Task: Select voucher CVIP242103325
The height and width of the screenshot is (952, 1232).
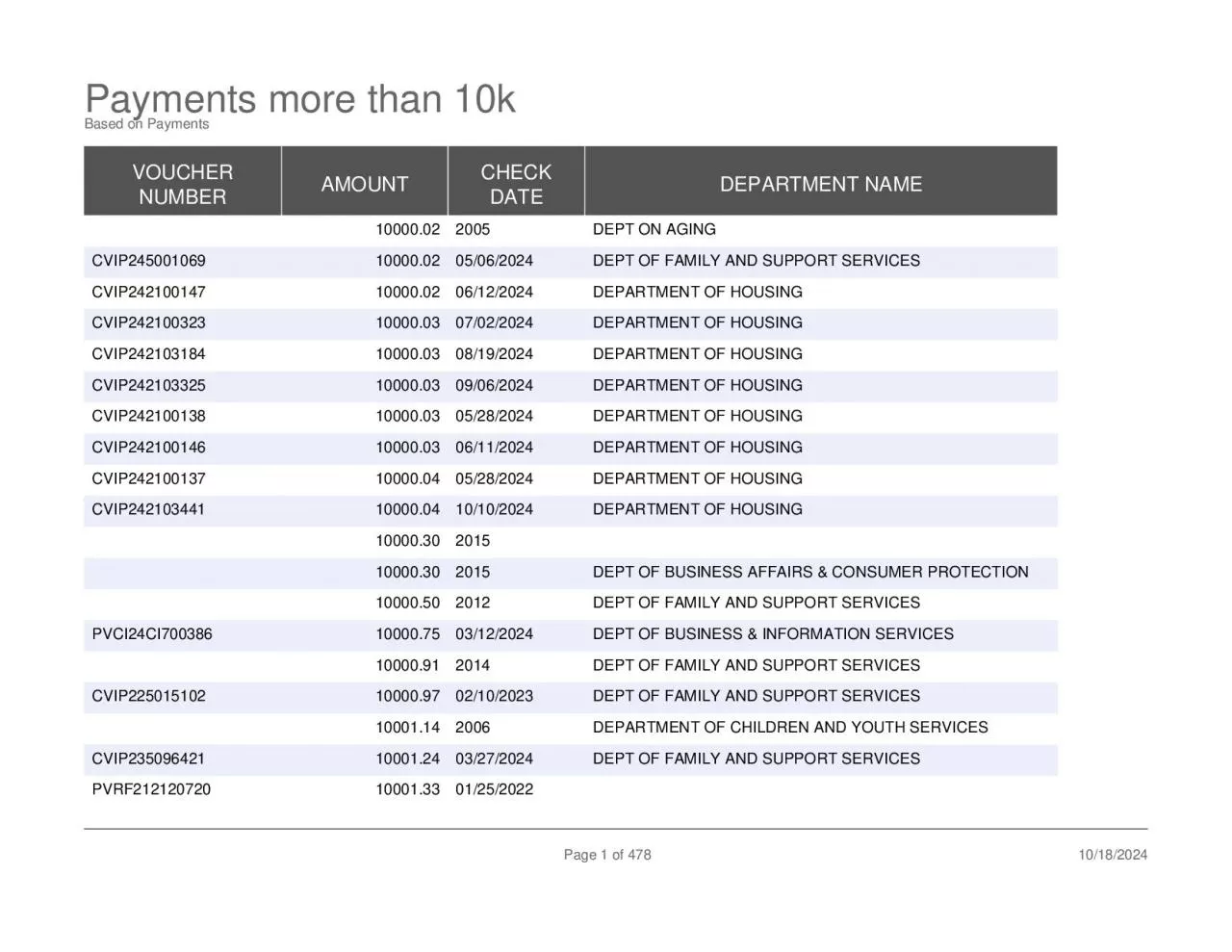Action: (x=148, y=385)
